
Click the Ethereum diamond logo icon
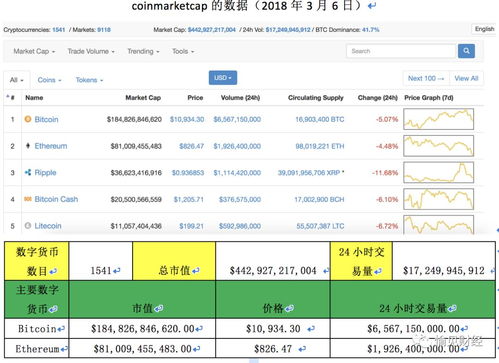(x=28, y=146)
